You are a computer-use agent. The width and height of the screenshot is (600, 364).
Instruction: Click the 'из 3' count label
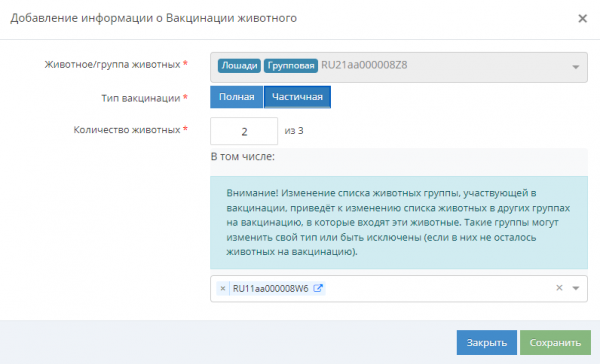pos(294,131)
